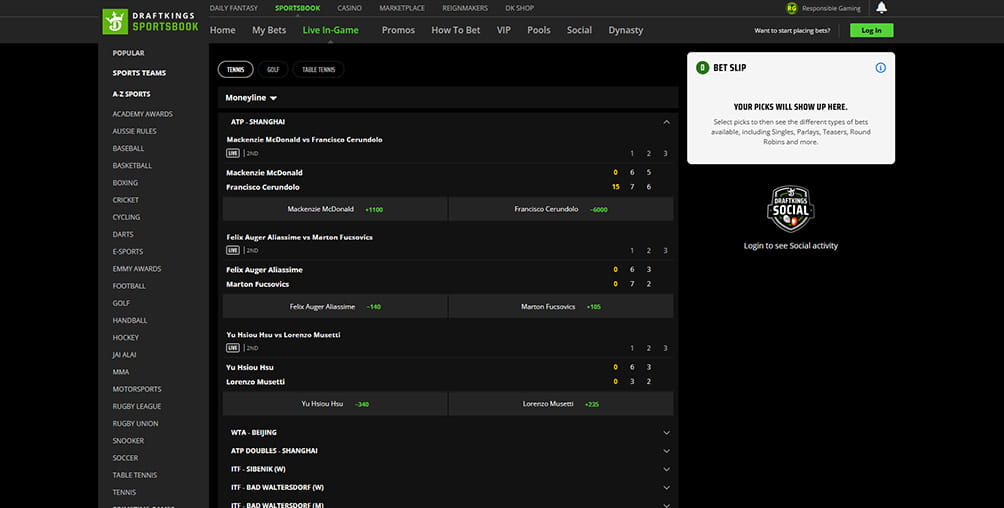Image resolution: width=1004 pixels, height=508 pixels.
Task: Select Sports Teams in sidebar
Action: 139,73
